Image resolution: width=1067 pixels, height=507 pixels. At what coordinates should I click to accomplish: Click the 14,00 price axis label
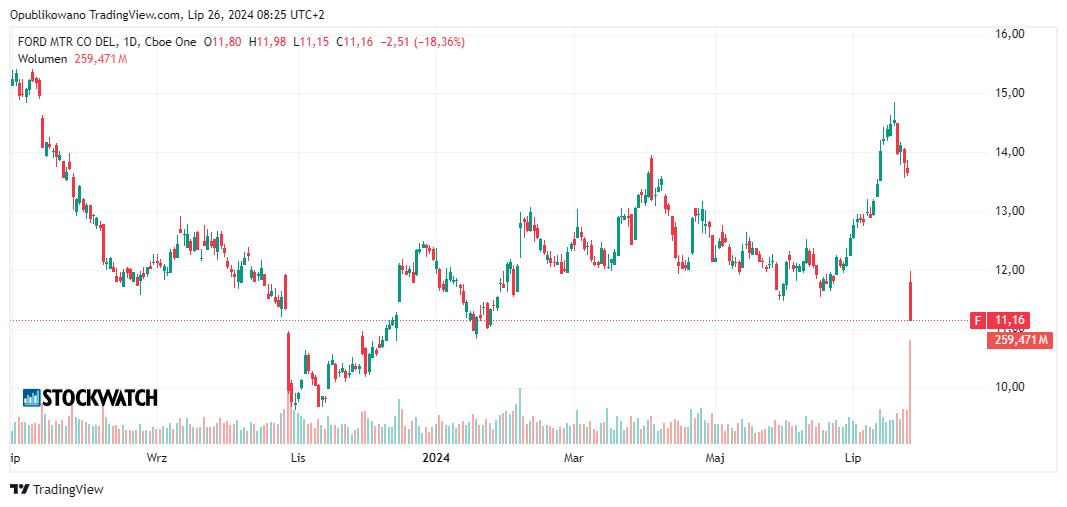coord(1010,152)
